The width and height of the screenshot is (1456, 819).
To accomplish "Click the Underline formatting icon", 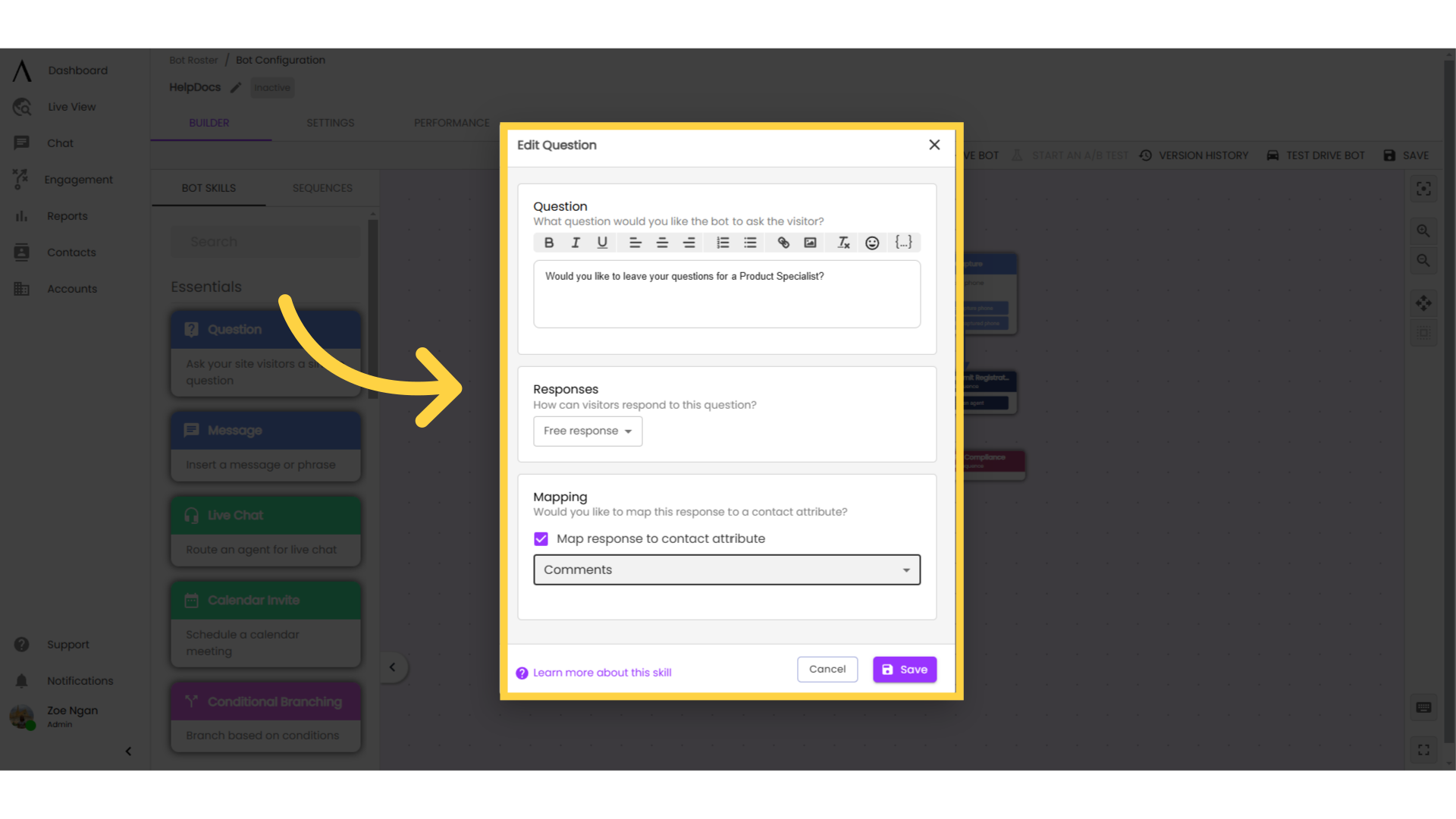I will [x=602, y=242].
